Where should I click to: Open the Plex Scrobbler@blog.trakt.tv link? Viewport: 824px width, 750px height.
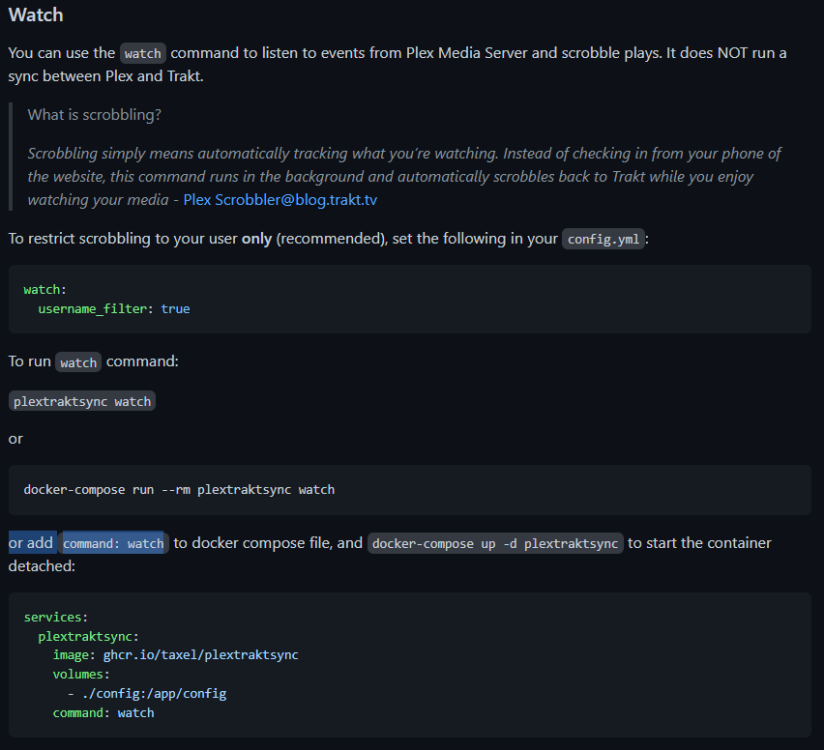280,200
